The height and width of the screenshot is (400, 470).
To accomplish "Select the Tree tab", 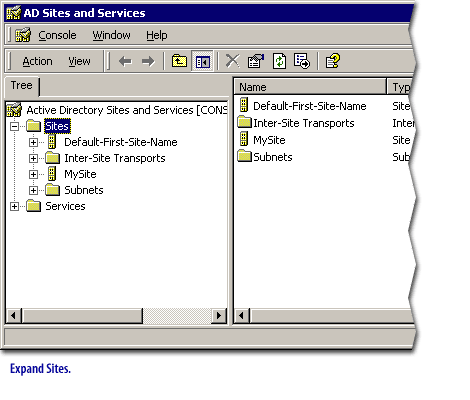I will point(22,86).
